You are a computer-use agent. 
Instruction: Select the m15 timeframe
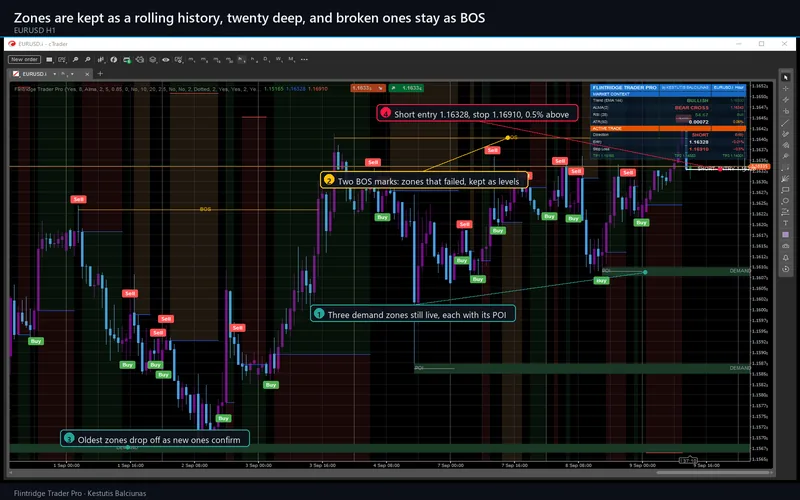tap(217, 60)
